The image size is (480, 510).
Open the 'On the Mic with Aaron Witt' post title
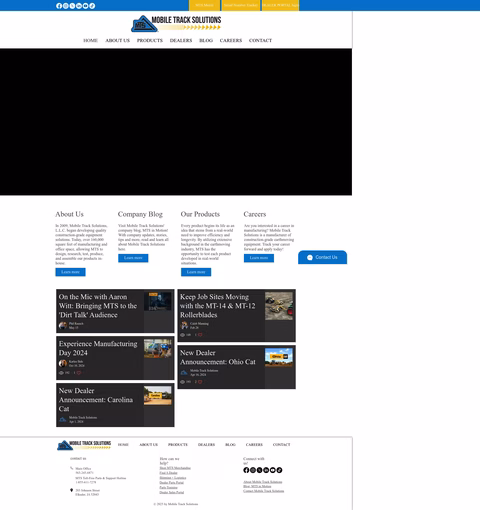click(98, 306)
